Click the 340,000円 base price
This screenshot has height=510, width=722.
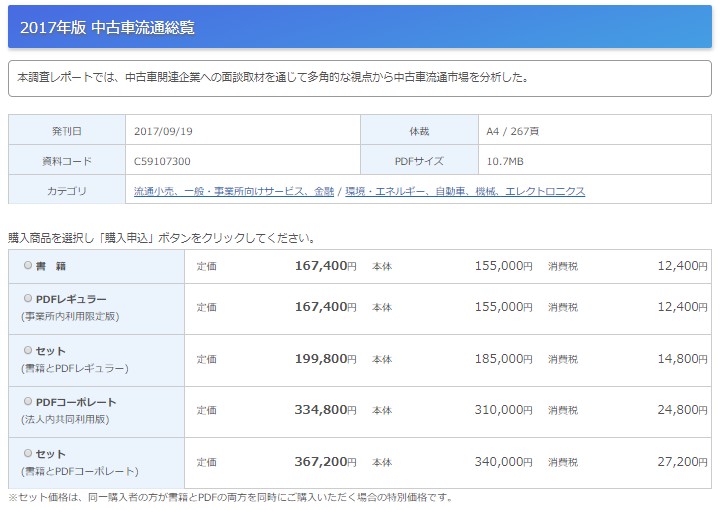504,461
